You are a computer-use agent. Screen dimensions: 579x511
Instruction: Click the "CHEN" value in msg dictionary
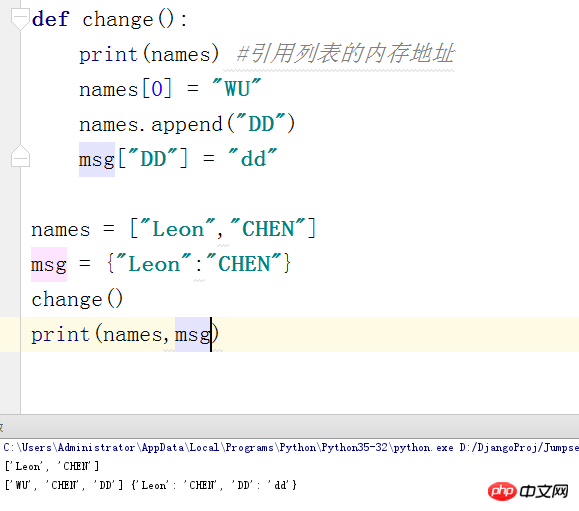point(244,264)
